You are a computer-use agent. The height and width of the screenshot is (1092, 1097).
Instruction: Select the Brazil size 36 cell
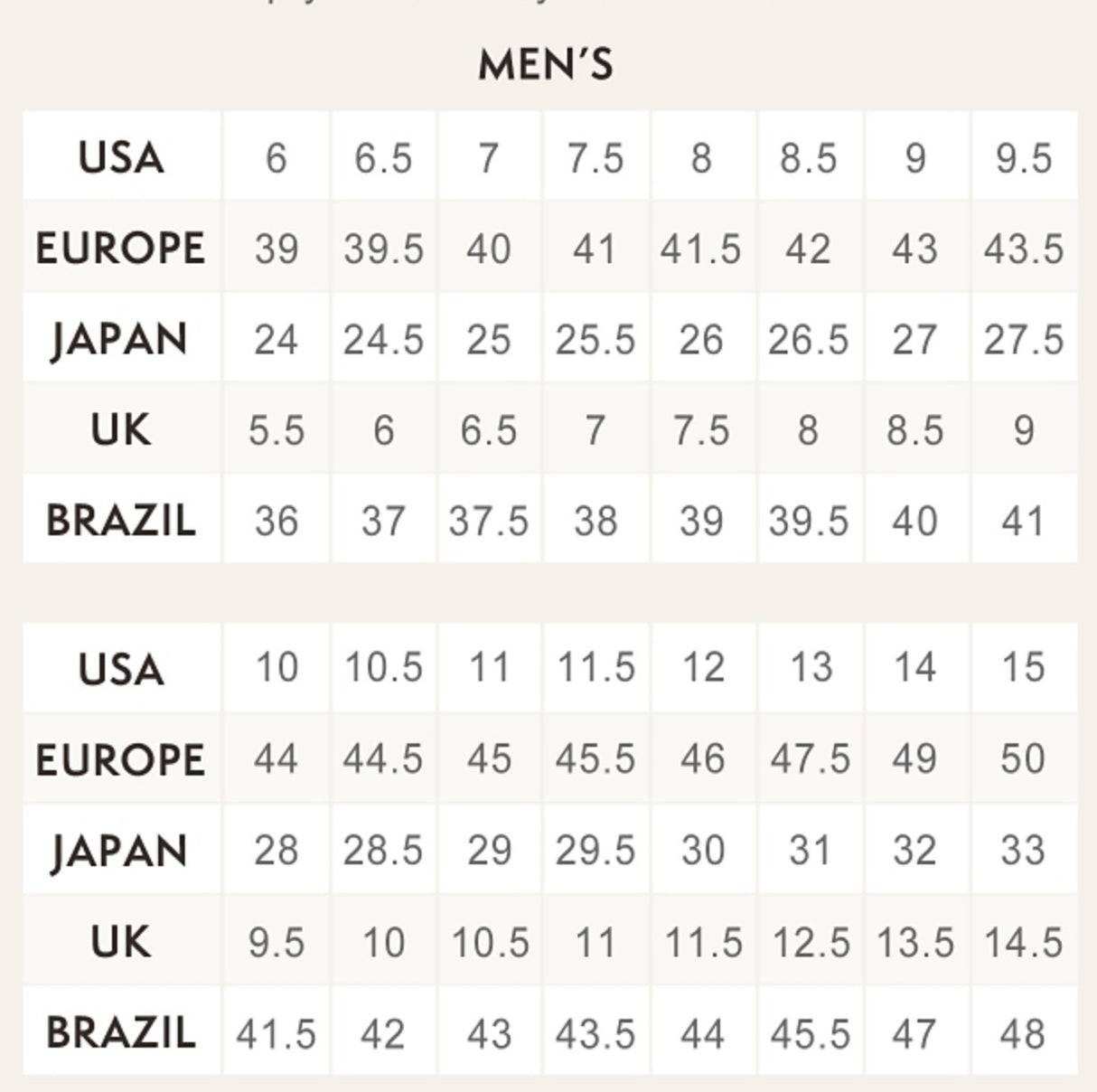pyautogui.click(x=277, y=521)
